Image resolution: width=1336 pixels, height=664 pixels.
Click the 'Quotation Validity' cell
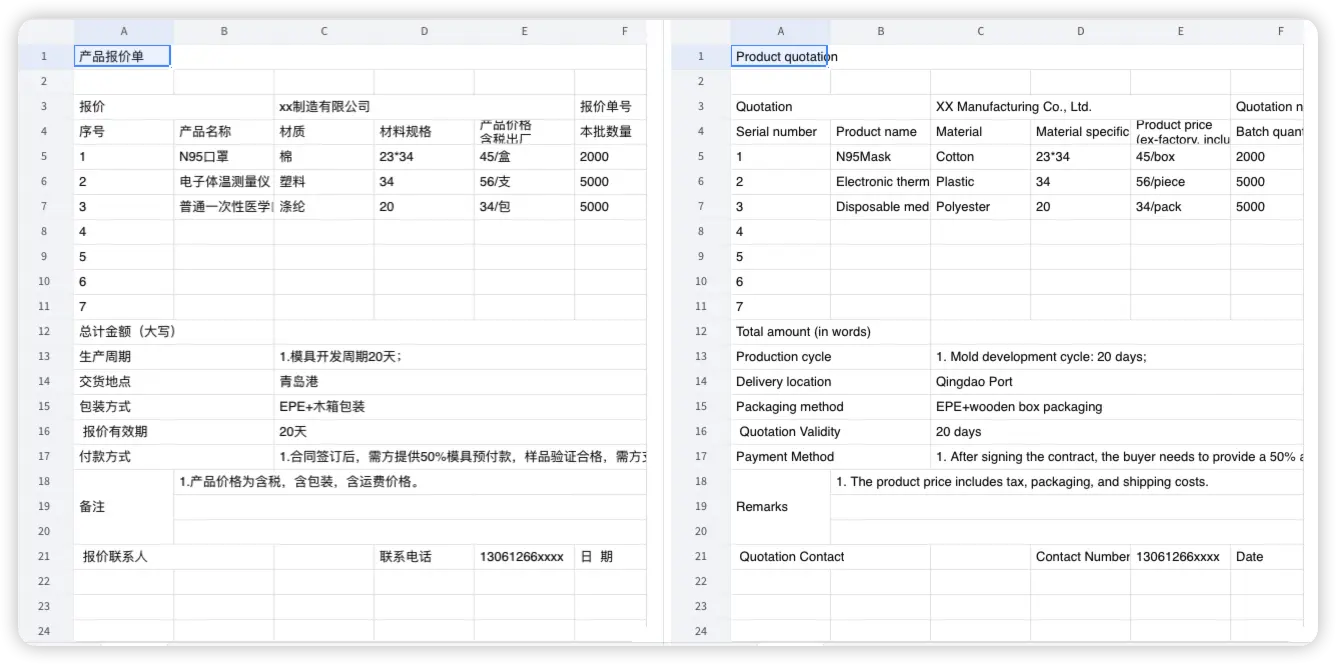(x=830, y=431)
